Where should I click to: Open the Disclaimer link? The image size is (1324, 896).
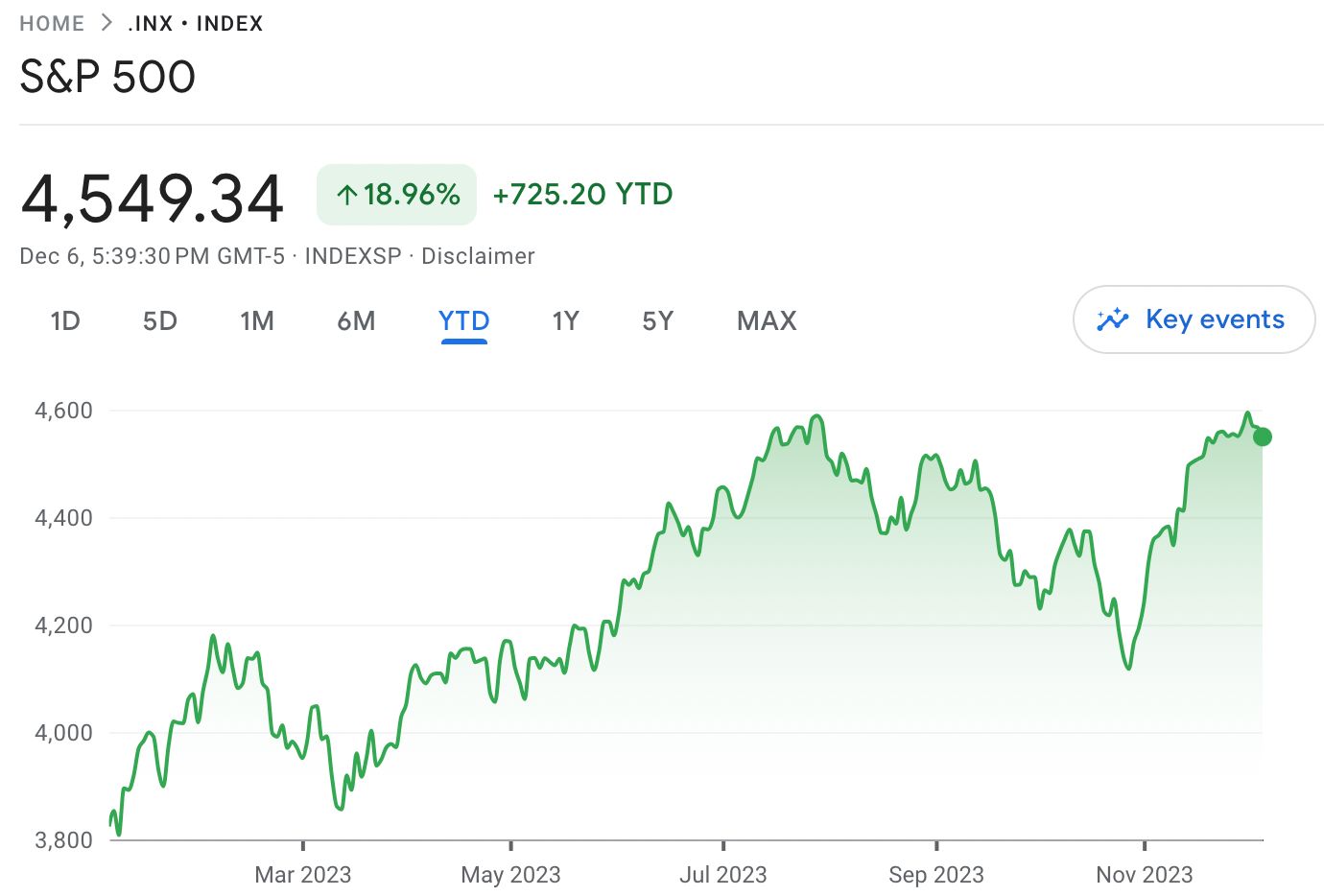(x=478, y=256)
